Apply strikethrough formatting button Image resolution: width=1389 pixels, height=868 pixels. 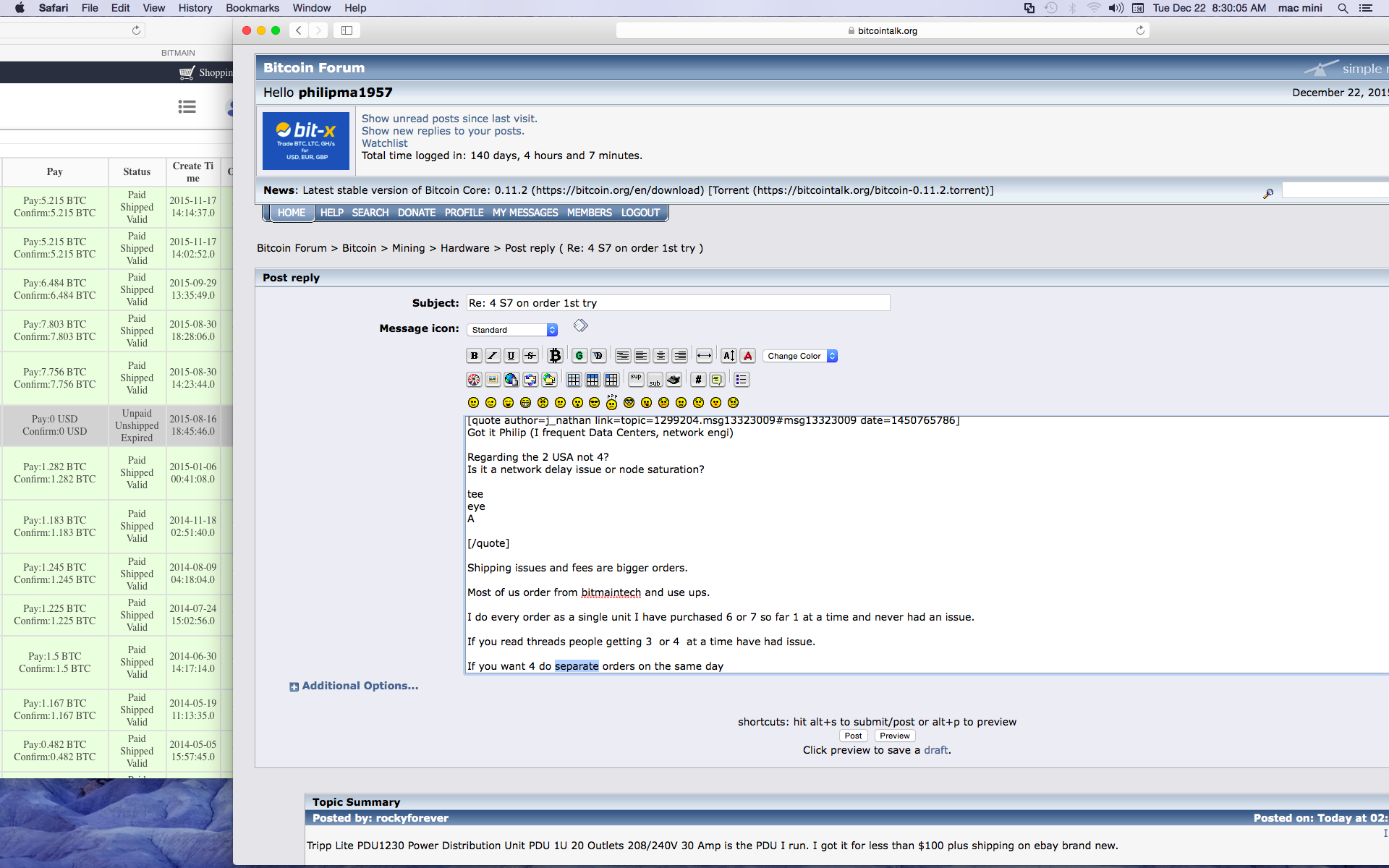tap(530, 355)
